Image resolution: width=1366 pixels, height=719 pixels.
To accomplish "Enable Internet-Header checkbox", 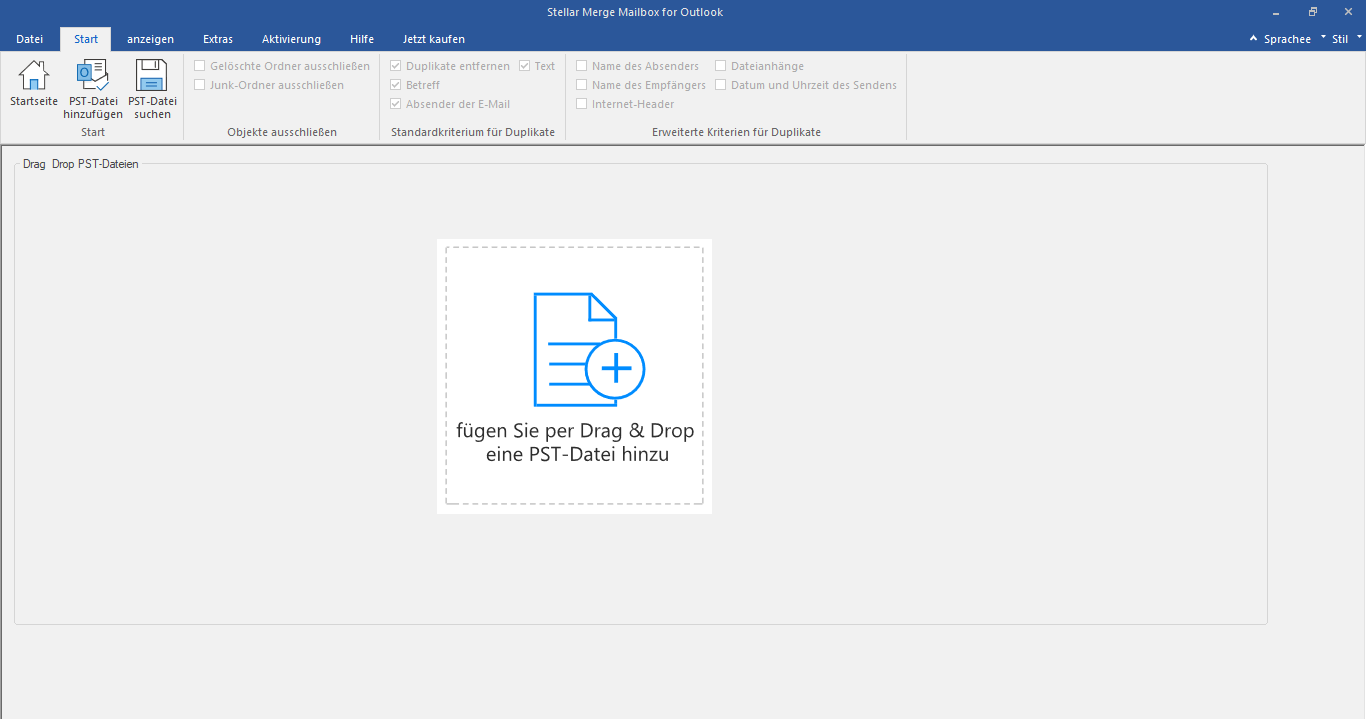I will pyautogui.click(x=582, y=104).
